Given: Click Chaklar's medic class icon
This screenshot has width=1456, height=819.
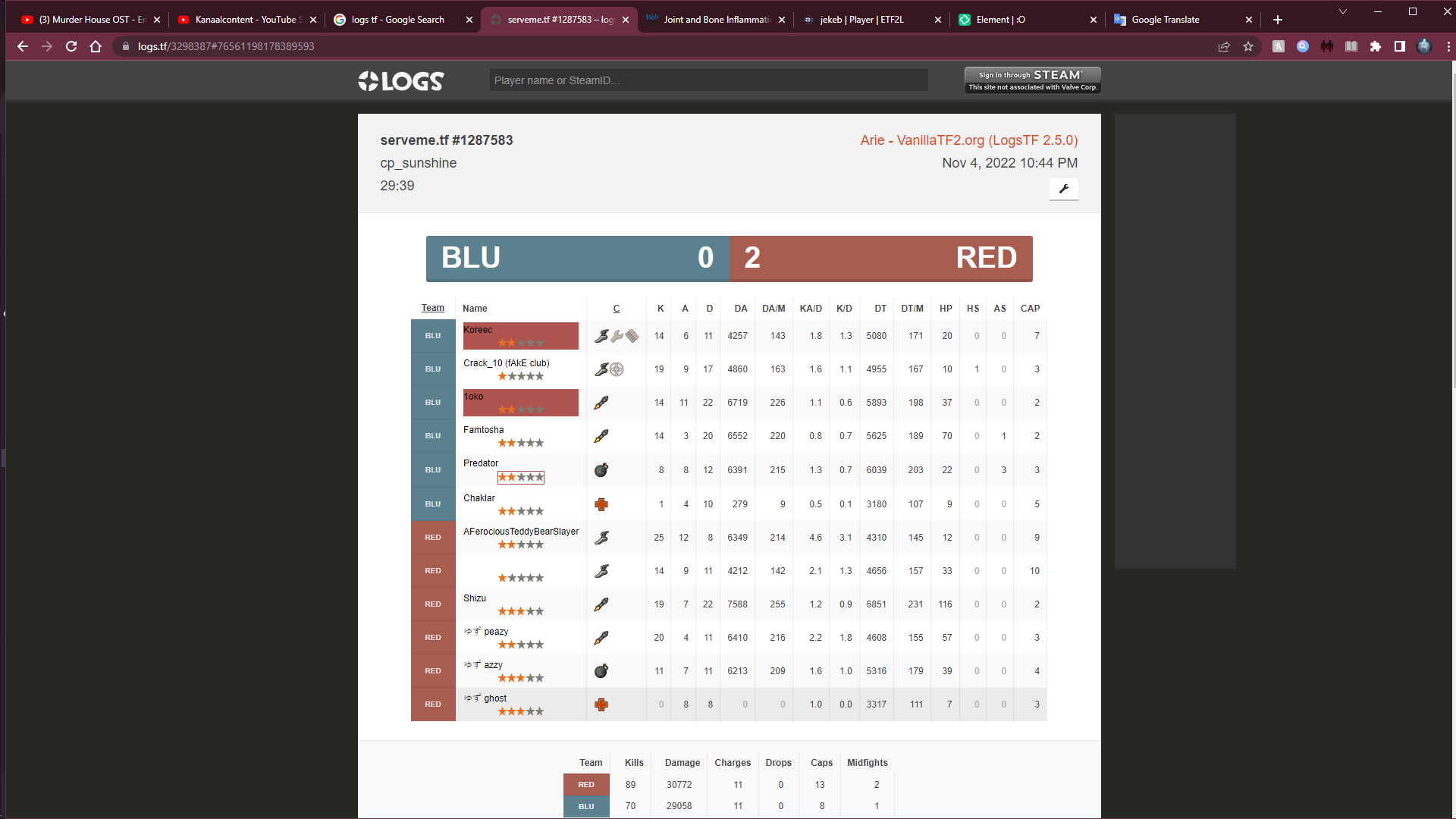Looking at the screenshot, I should 601,504.
